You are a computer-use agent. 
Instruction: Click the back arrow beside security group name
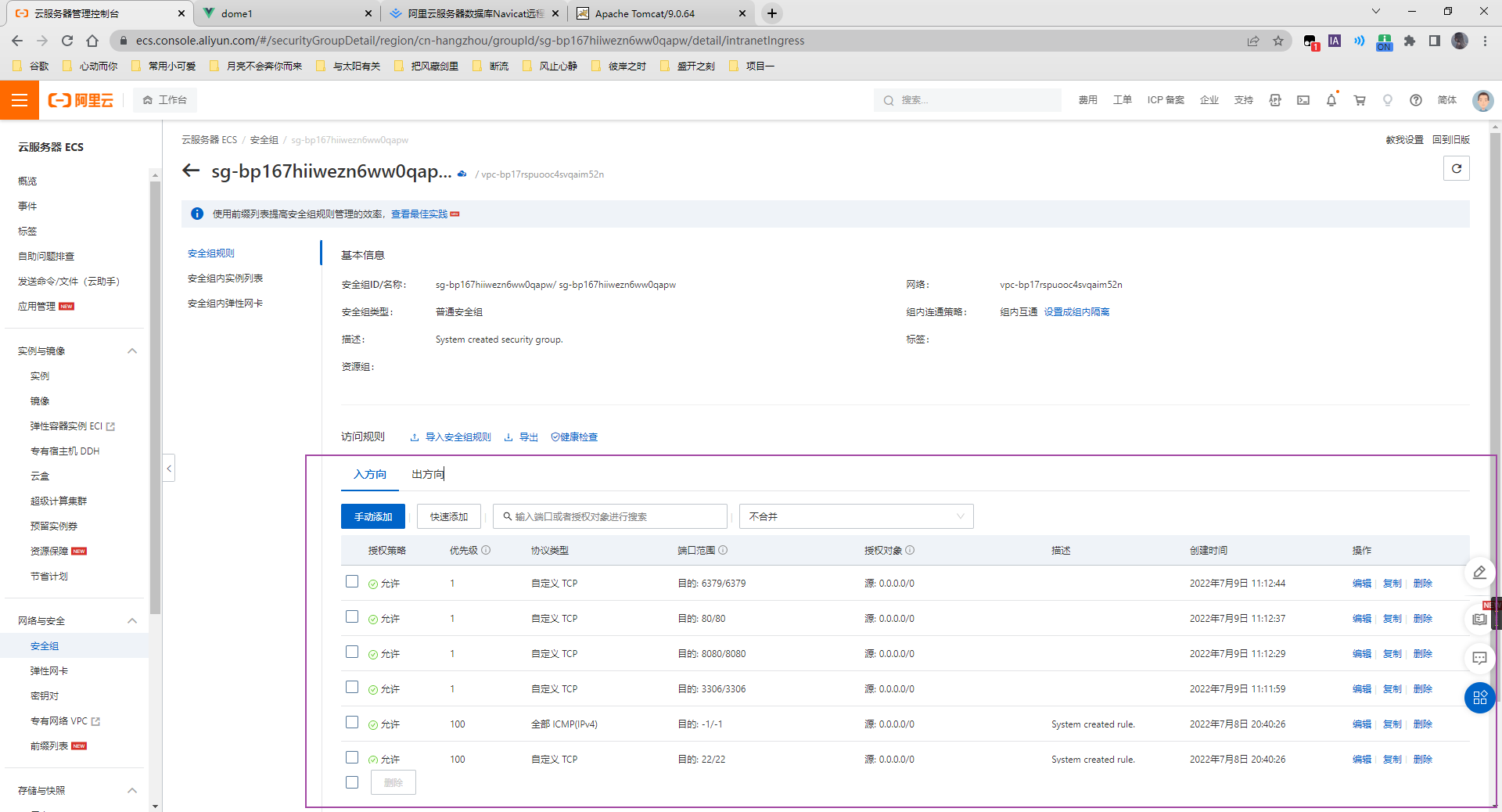click(191, 171)
